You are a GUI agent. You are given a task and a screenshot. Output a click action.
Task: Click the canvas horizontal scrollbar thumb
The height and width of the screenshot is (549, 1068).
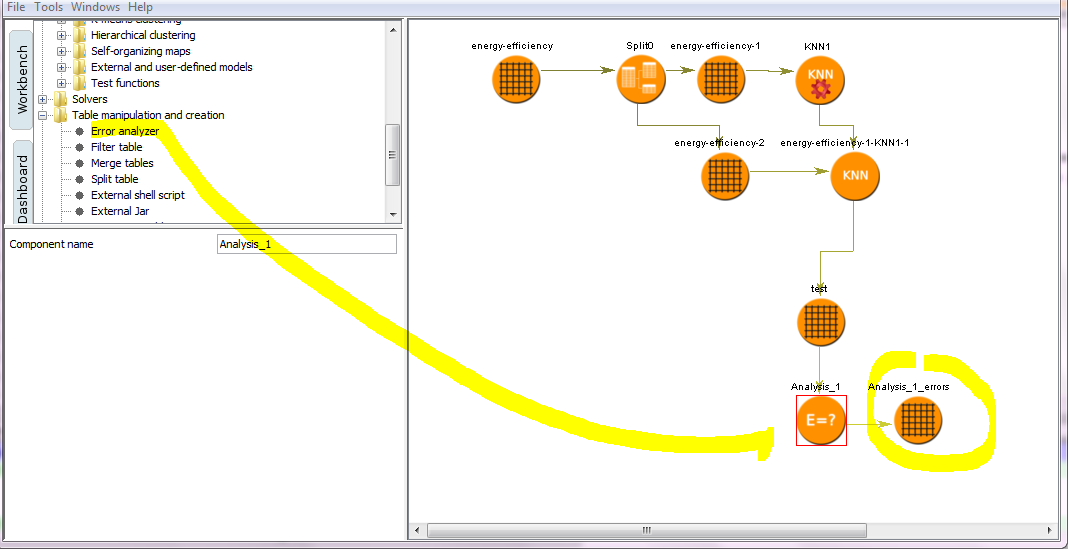646,530
